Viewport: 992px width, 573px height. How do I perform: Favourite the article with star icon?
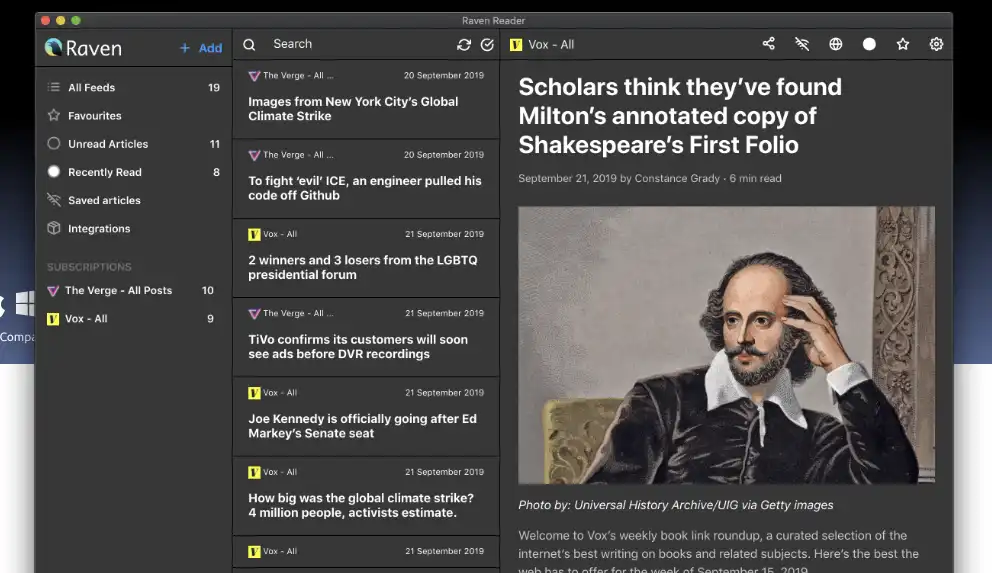click(903, 44)
